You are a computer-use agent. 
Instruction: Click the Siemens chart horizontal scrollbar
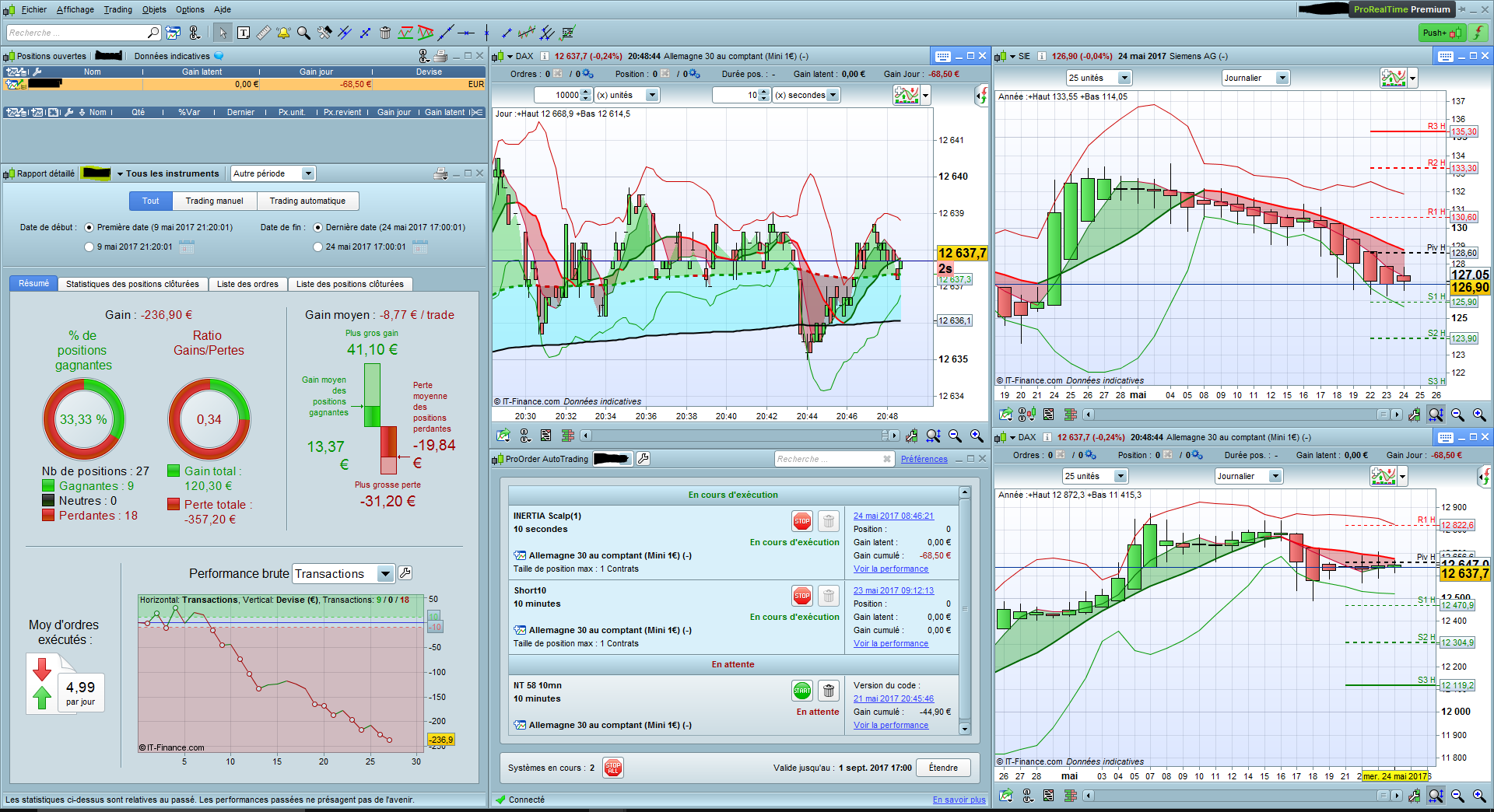[1243, 415]
